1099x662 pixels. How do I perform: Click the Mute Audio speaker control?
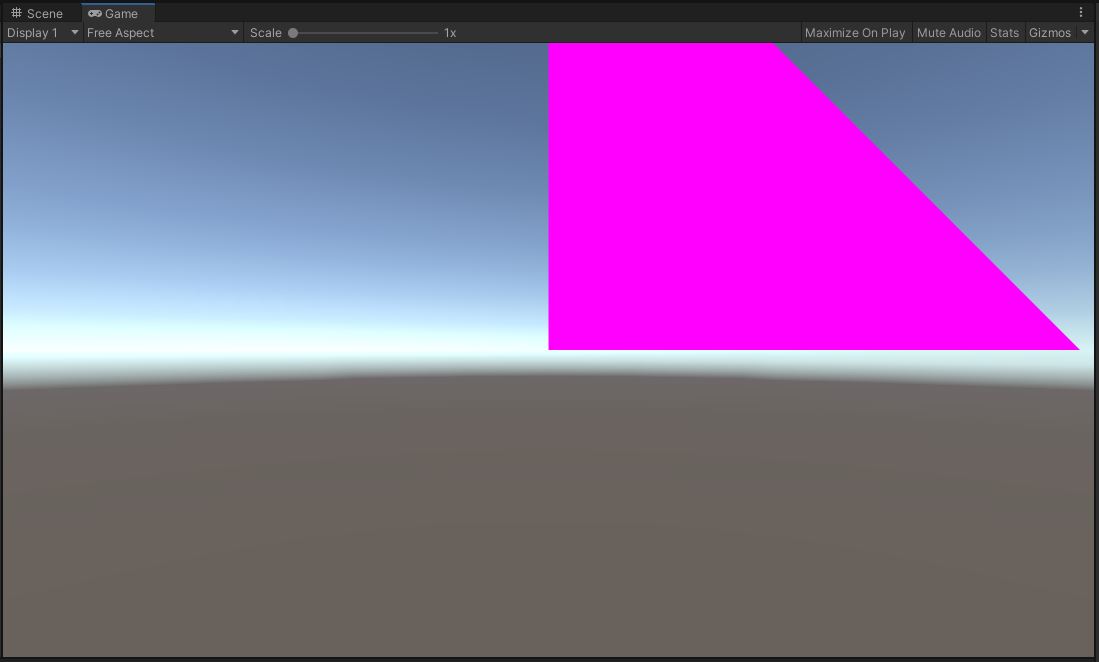click(x=948, y=32)
